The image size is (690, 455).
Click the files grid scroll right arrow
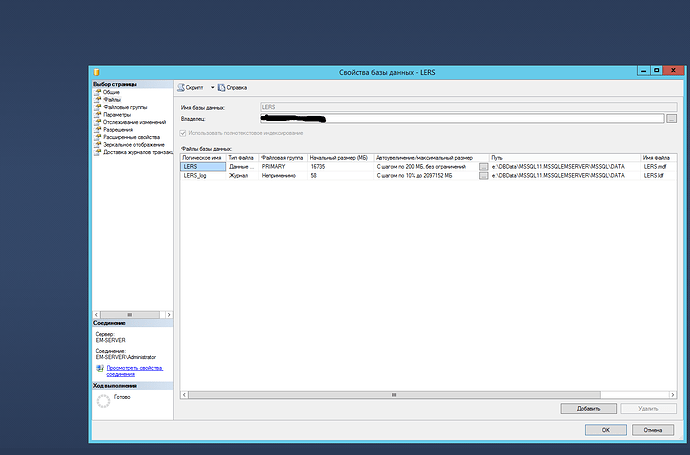pyautogui.click(x=672, y=395)
